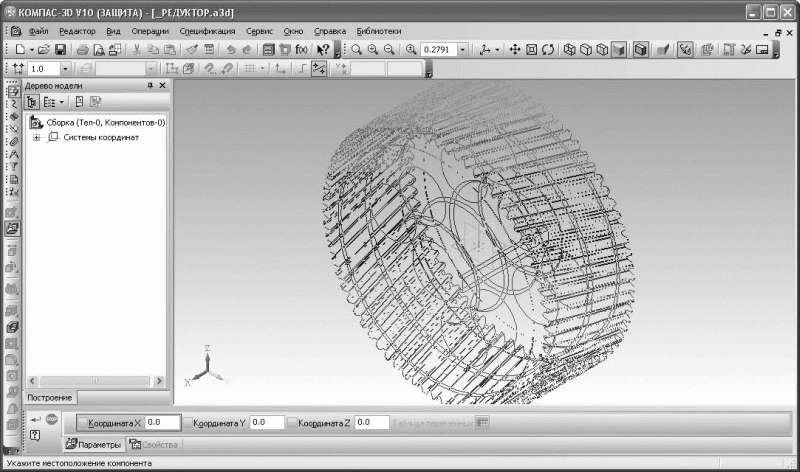The image size is (800, 472).
Task: Activate the pan (move view) cross-arrows icon
Action: [515, 49]
